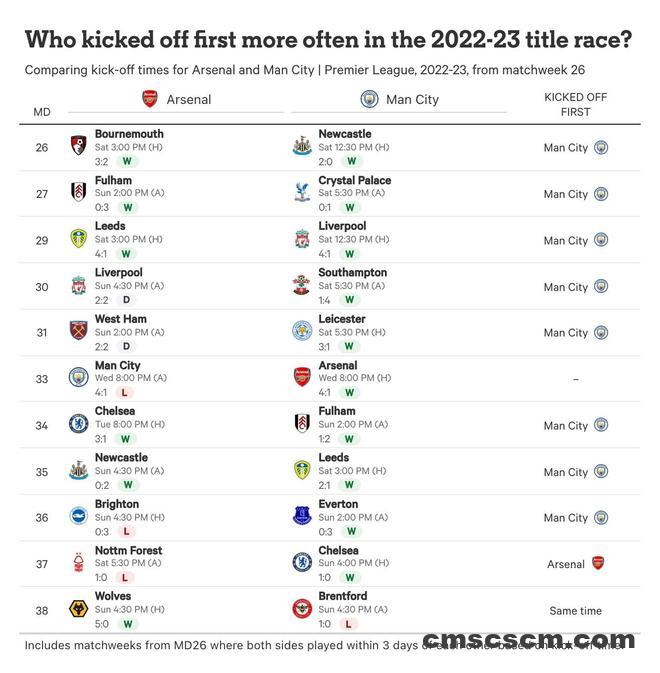The width and height of the screenshot is (660, 673).
Task: Click the Nottm Forest club crest
Action: point(78,563)
